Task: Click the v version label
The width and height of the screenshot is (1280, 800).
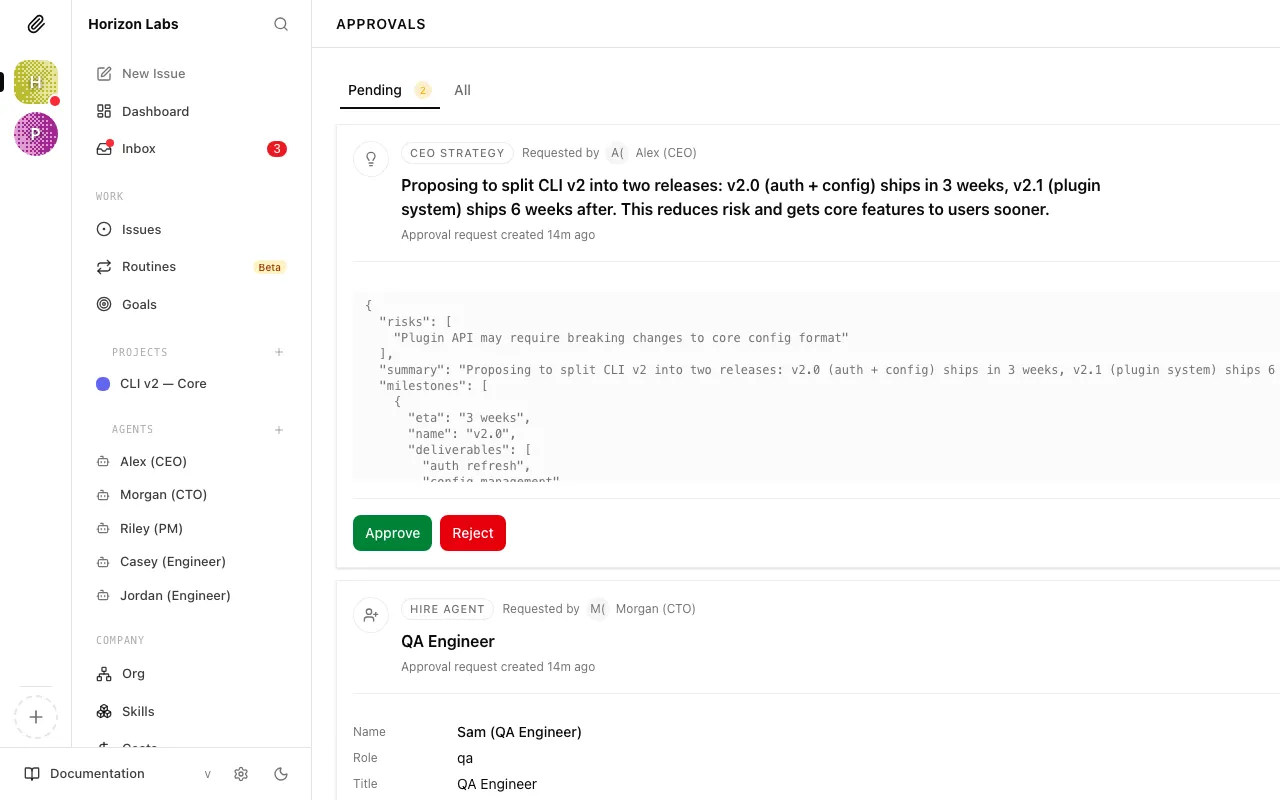Action: coord(208,774)
